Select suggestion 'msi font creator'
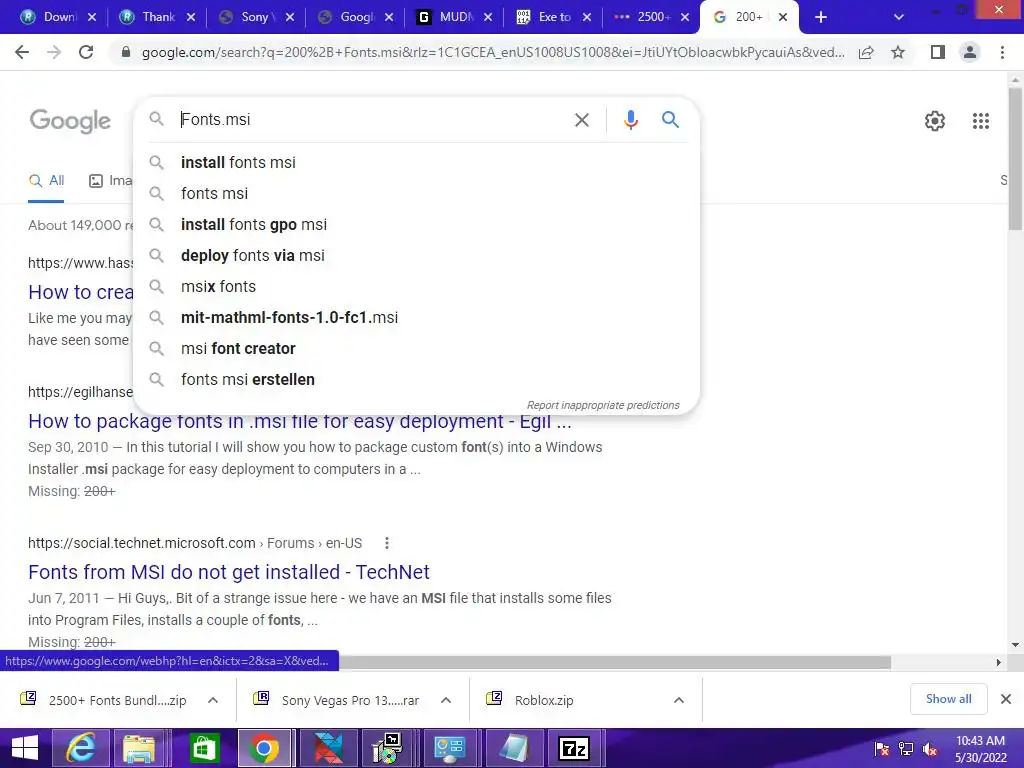This screenshot has height=768, width=1024. point(416,349)
